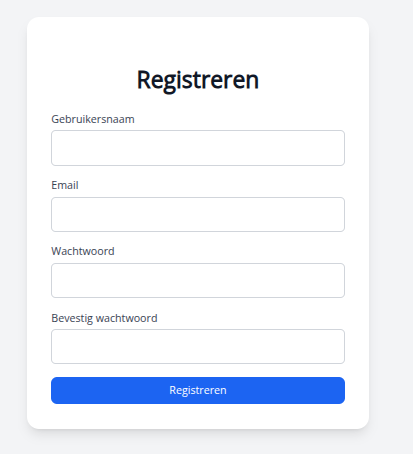Screen dimensions: 413x454
Task: Click the Email label above its field
Action: click(x=65, y=185)
